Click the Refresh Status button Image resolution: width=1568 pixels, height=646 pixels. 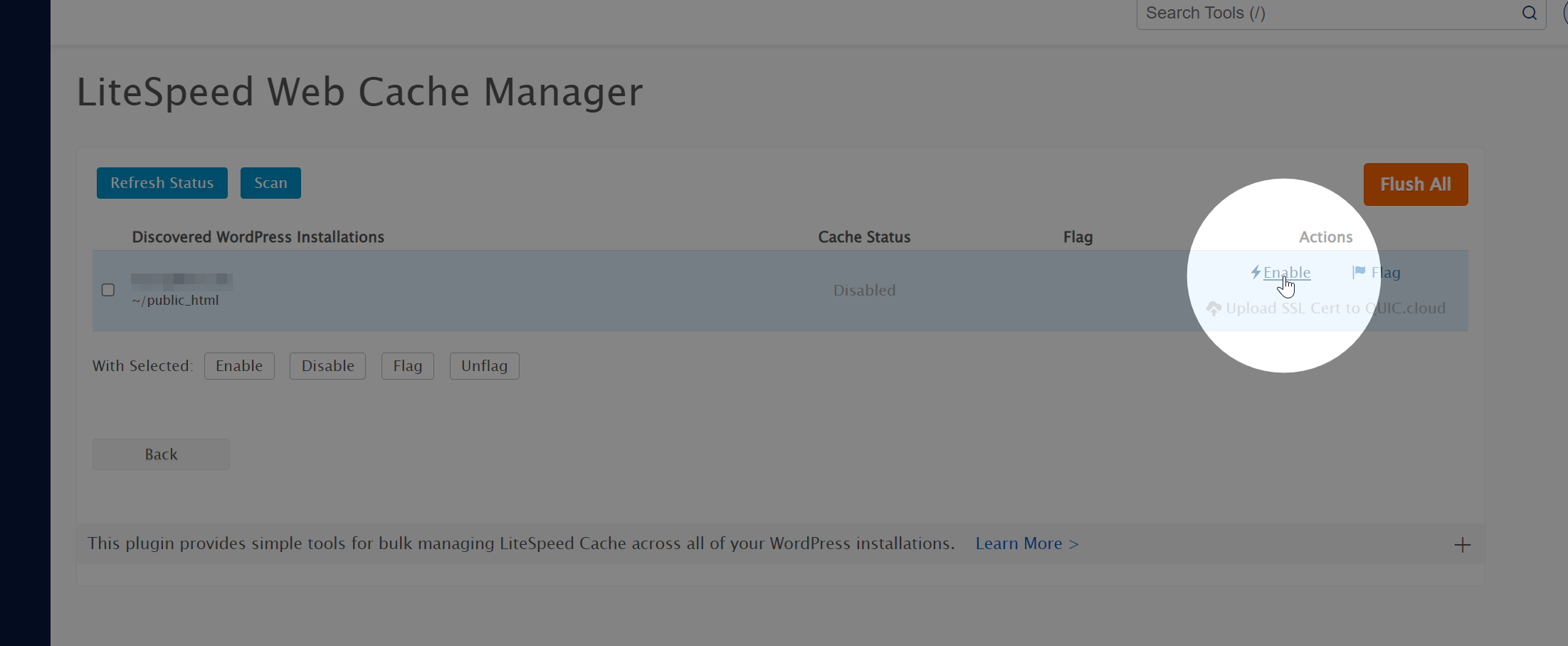coord(162,183)
